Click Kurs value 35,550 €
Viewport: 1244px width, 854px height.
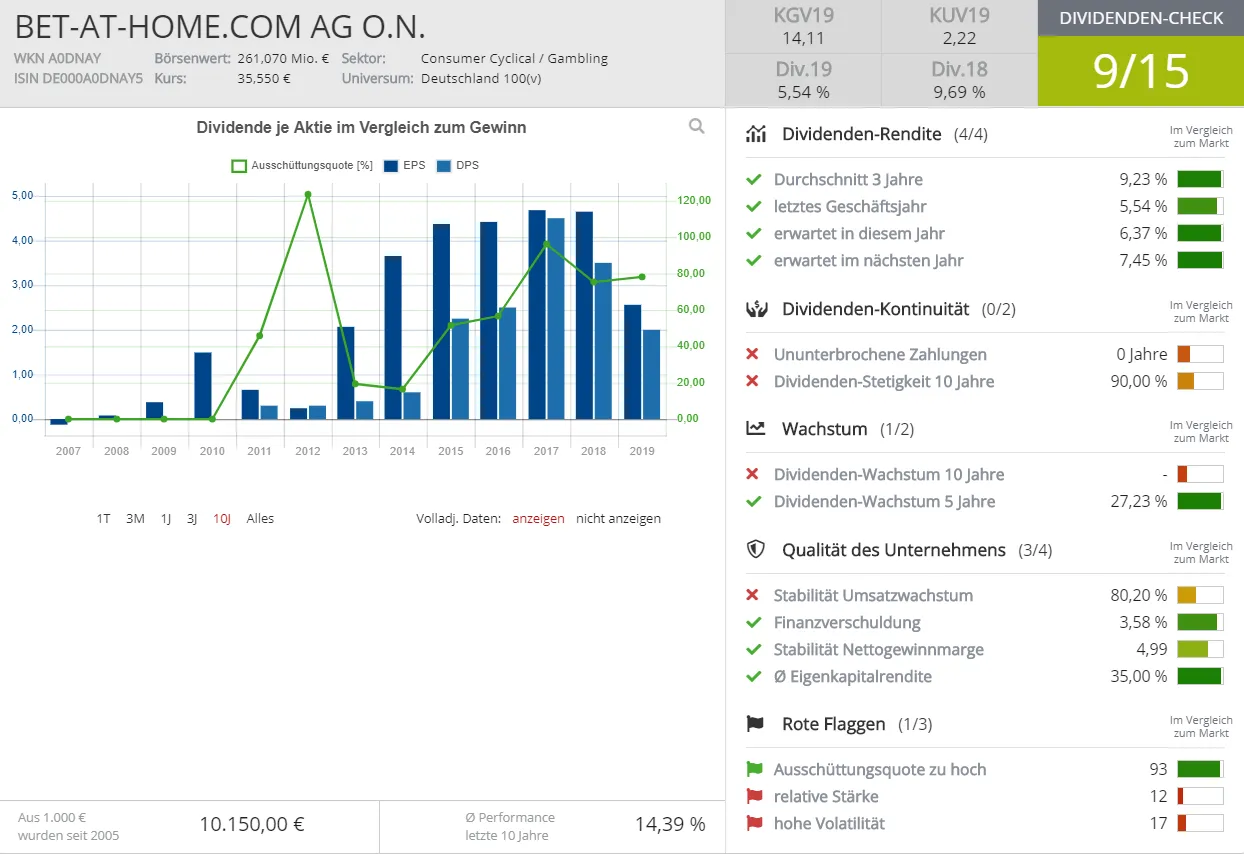[264, 78]
